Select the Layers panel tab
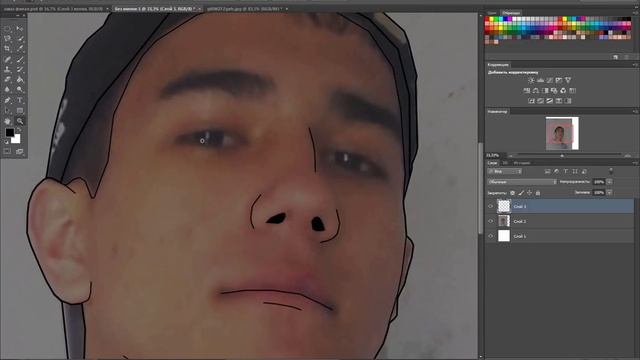This screenshot has height=360, width=640. pos(493,163)
